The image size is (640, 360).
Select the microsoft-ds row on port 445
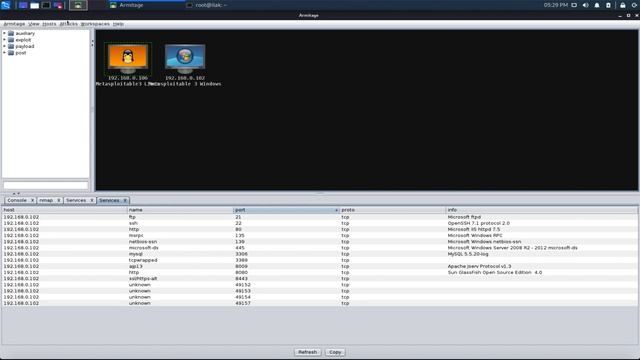[319, 248]
